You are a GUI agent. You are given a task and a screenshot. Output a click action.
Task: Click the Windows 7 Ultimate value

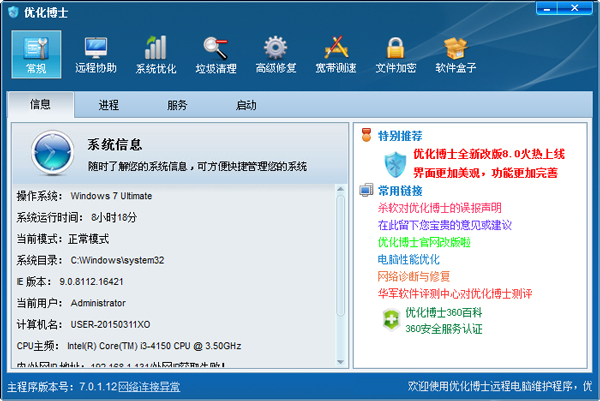(x=111, y=196)
